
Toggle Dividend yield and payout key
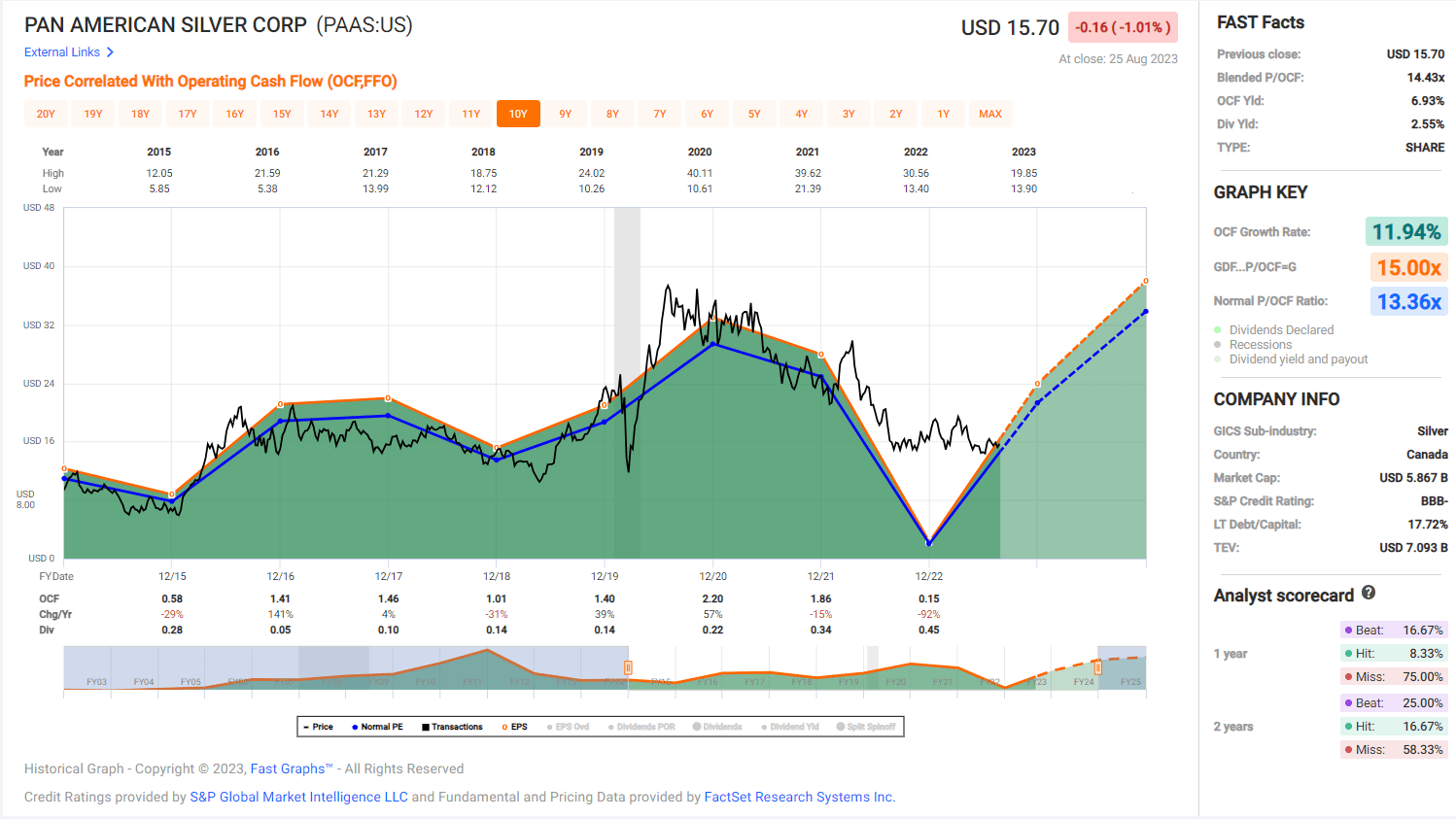tap(1291, 359)
